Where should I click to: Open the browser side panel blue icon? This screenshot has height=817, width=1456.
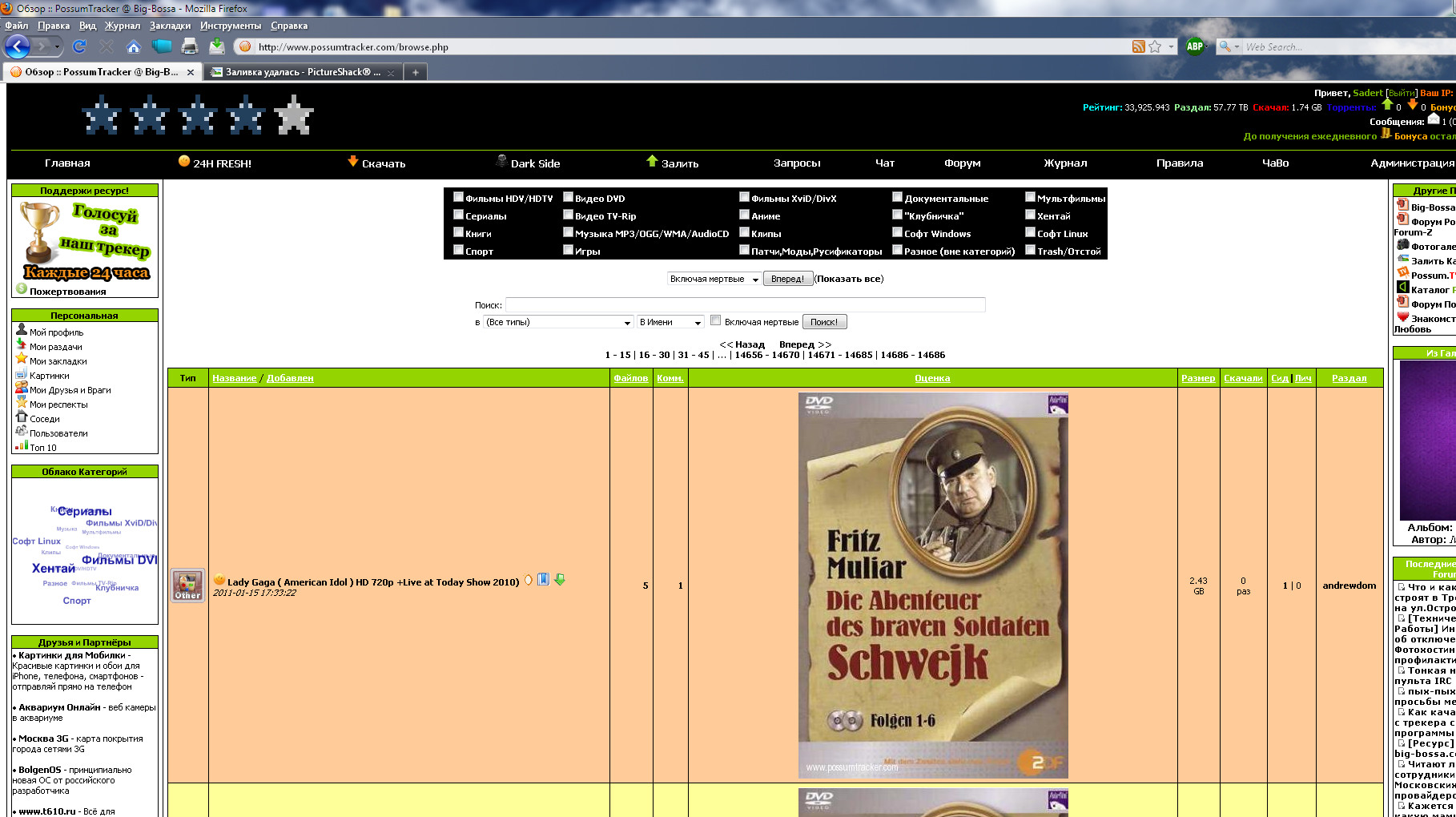[161, 46]
